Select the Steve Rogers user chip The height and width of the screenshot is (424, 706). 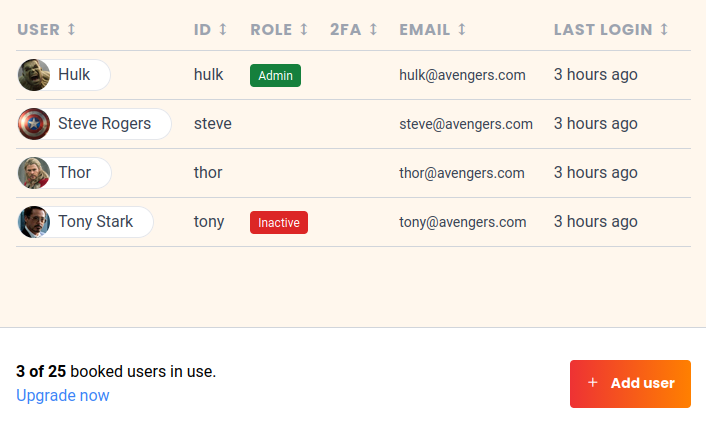(x=104, y=124)
